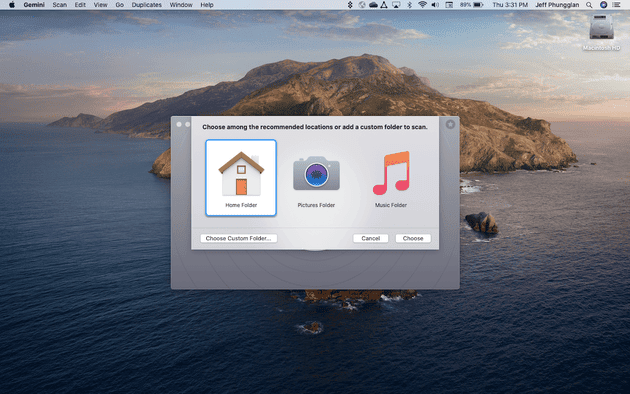The width and height of the screenshot is (630, 394).
Task: Open the Scan menu
Action: 59,5
